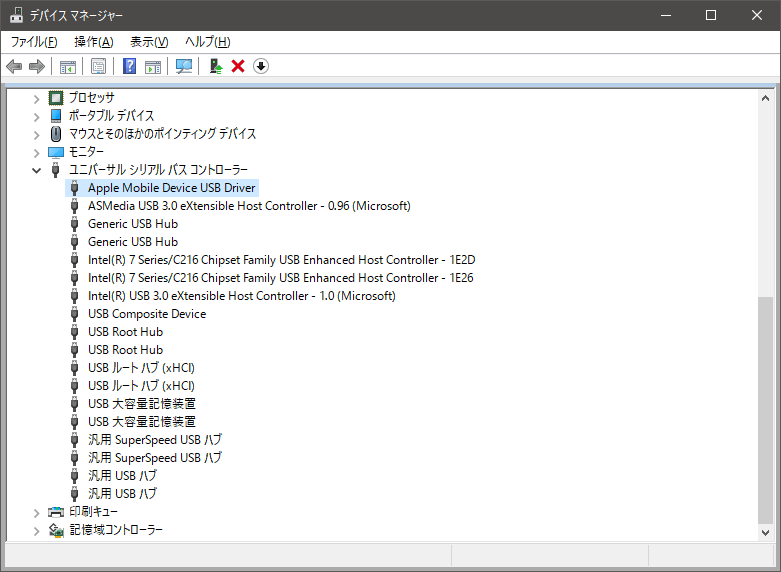Open the 操作(A) menu
781x572 pixels.
94,42
